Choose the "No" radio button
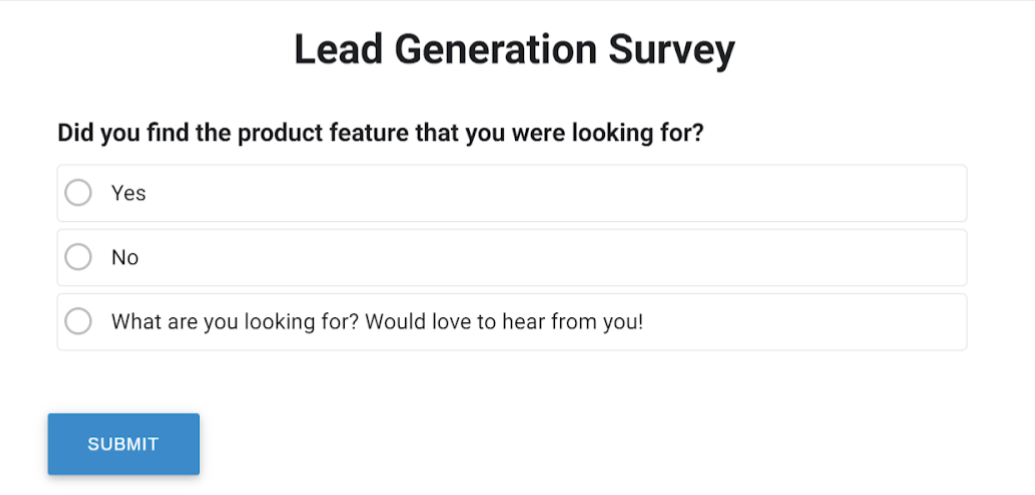This screenshot has height=495, width=1035. 78,257
